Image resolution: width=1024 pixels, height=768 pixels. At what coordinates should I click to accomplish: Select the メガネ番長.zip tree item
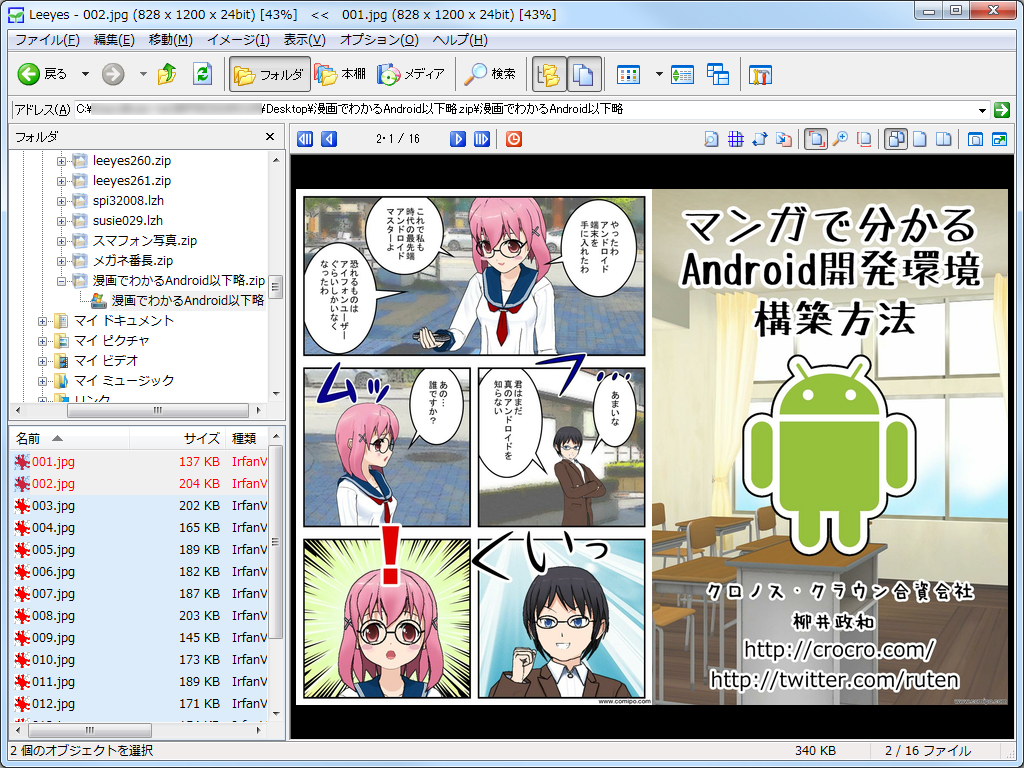click(x=133, y=261)
